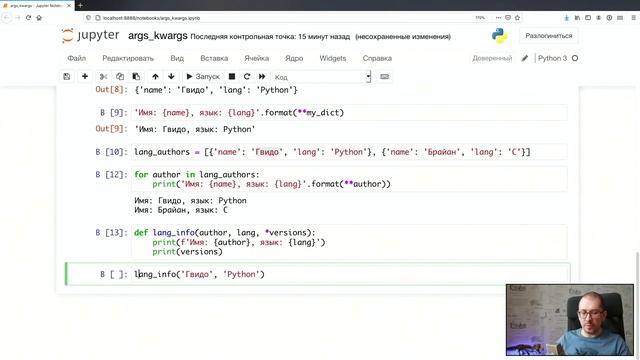
Task: Save page to Pocket icon
Action: point(508,18)
